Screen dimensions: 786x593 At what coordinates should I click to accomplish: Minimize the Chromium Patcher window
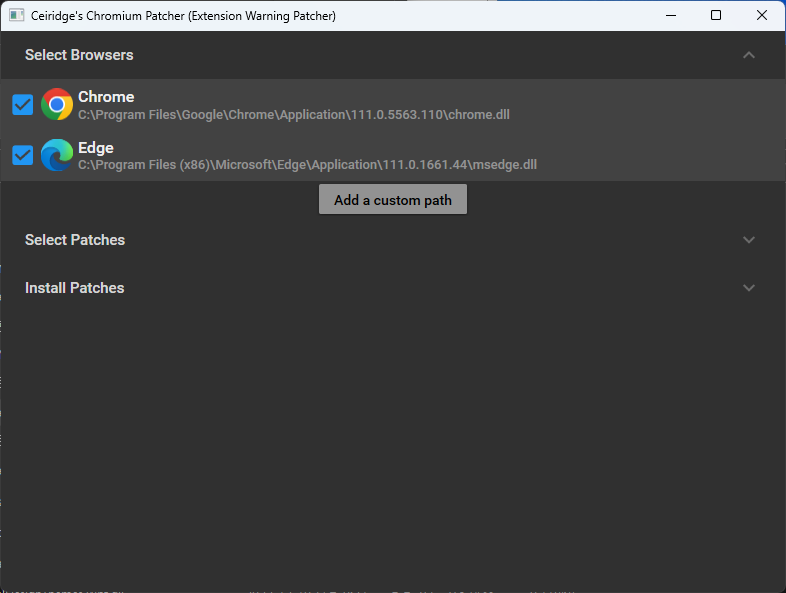pos(671,15)
